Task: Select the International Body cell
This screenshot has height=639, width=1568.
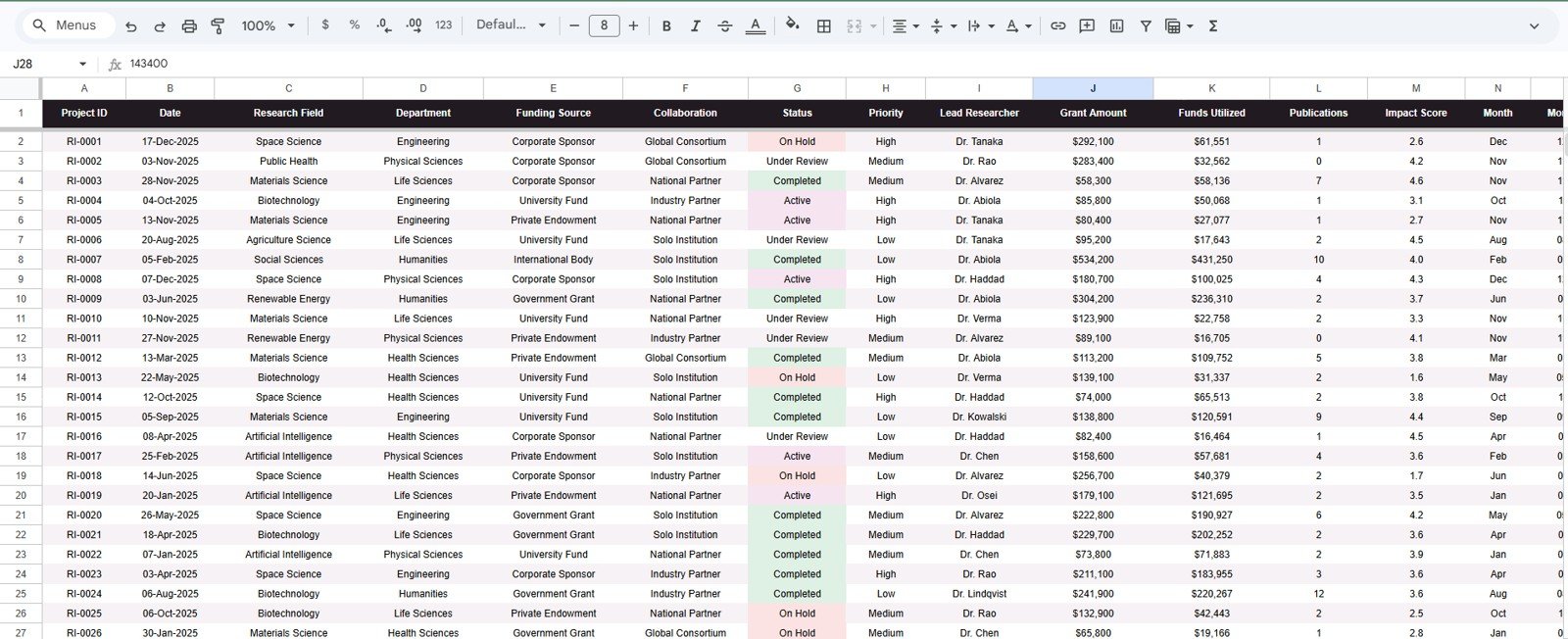Action: pos(553,260)
